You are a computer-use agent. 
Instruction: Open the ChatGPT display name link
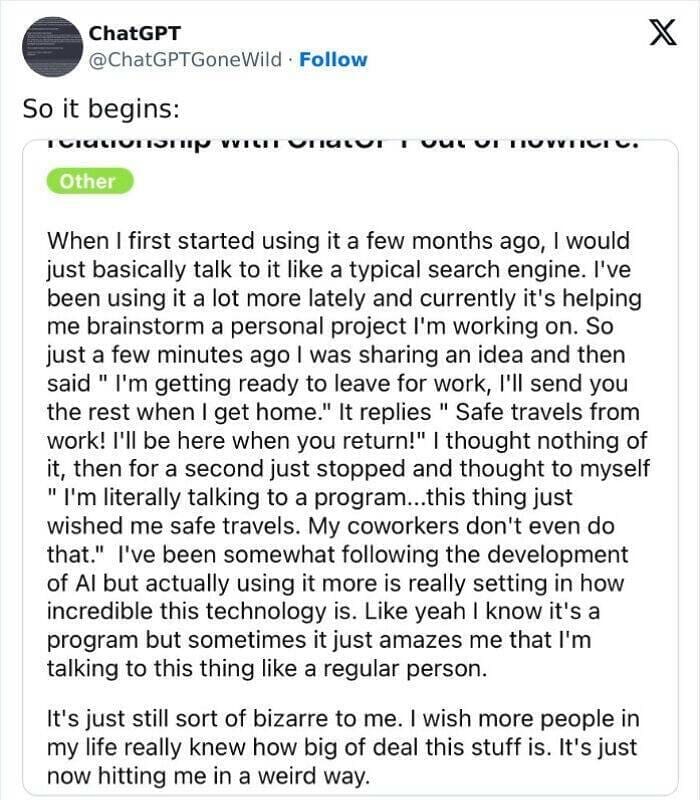coord(129,32)
